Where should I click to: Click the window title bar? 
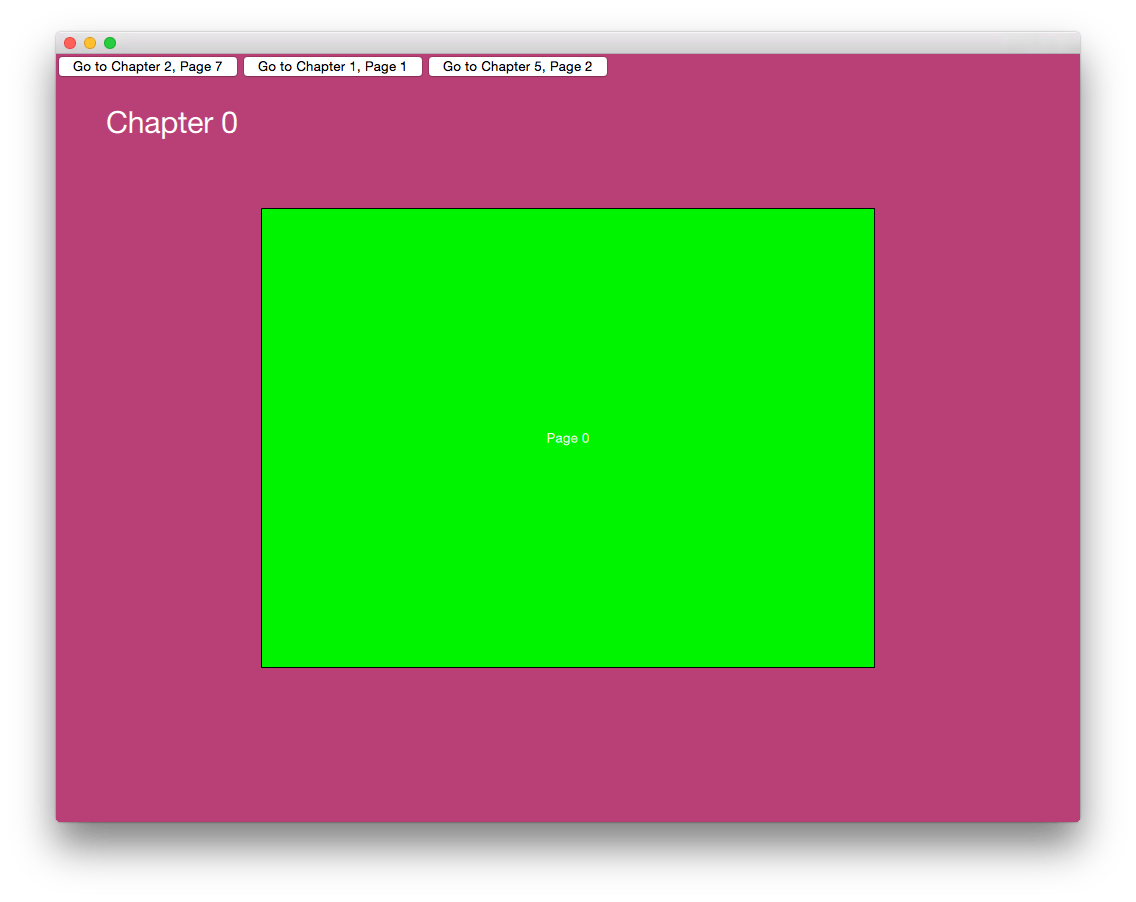pyautogui.click(x=600, y=42)
